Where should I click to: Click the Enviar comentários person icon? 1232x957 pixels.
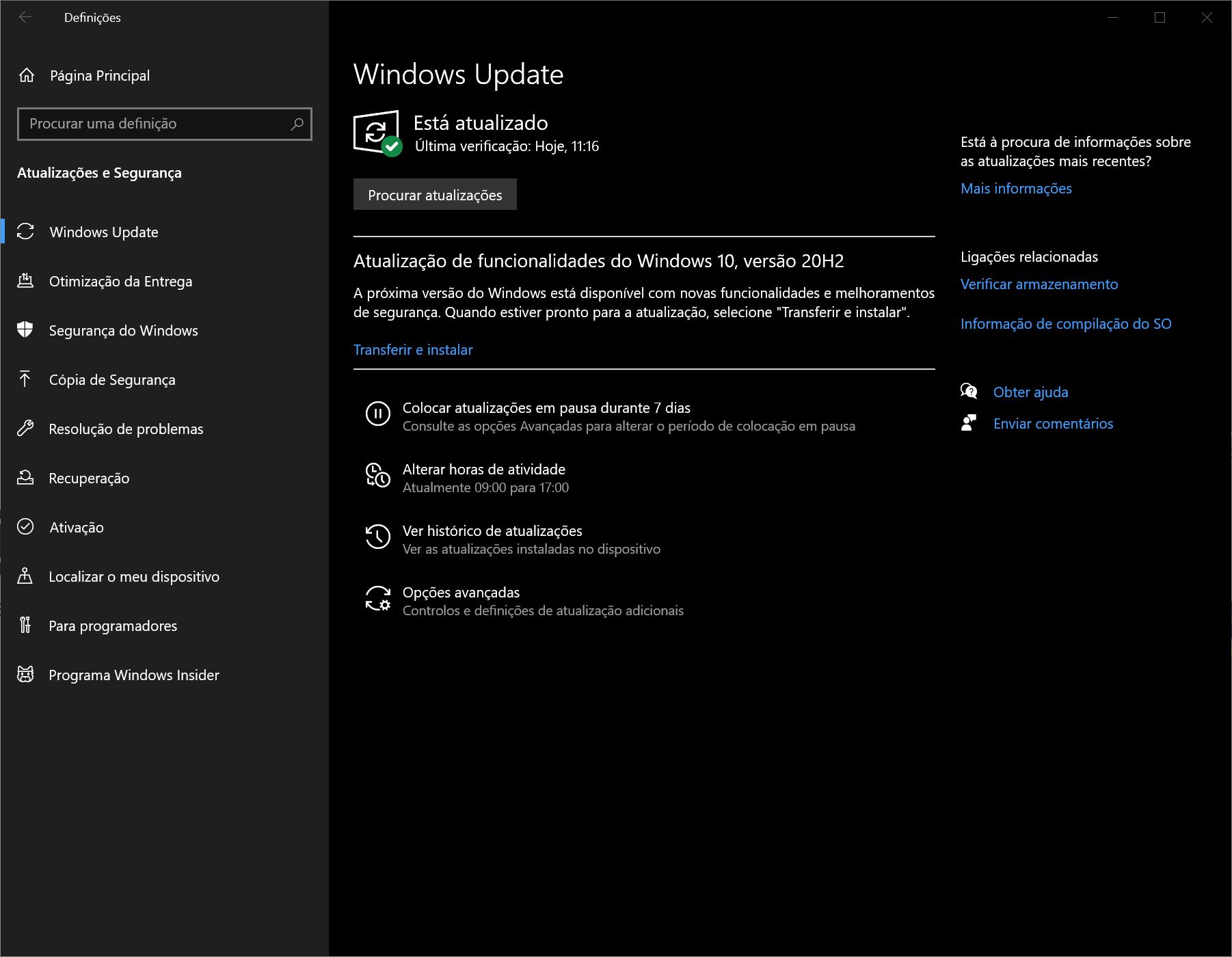pos(969,423)
